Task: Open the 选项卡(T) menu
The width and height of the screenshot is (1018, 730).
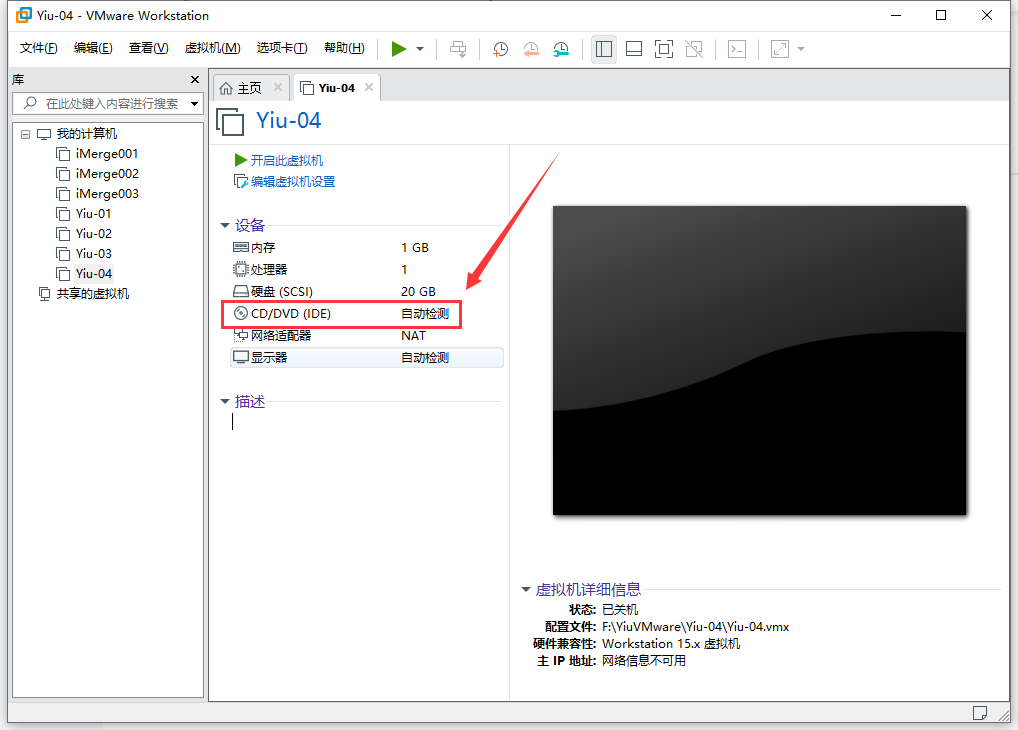Action: [282, 48]
